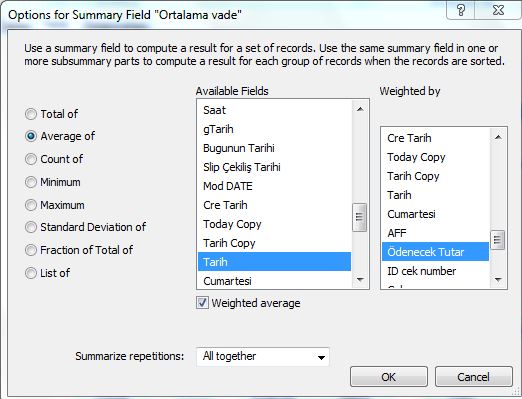
Task: Click up arrow of Weighted by scrollbar
Action: coord(498,137)
